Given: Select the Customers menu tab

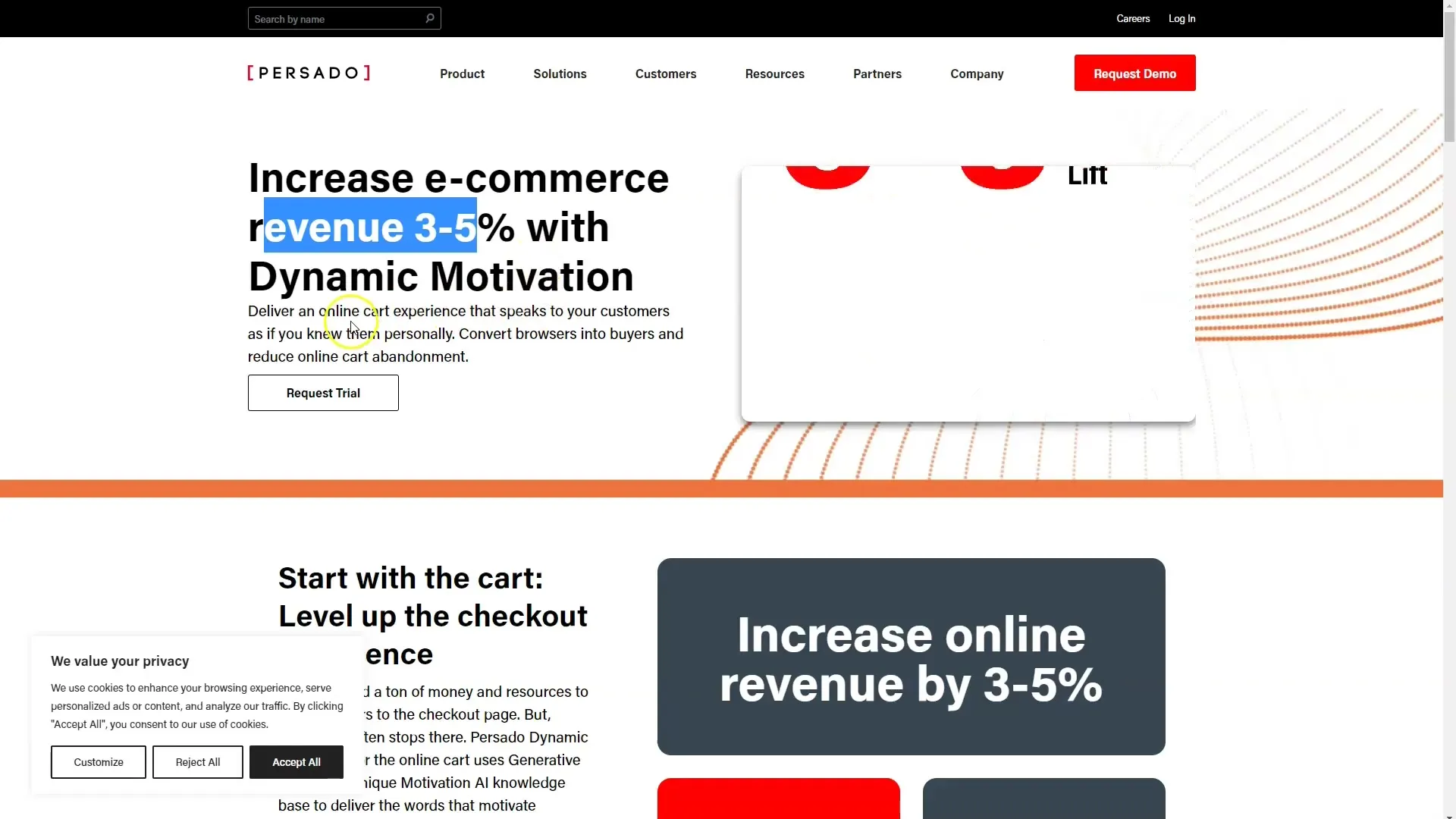Looking at the screenshot, I should (665, 72).
